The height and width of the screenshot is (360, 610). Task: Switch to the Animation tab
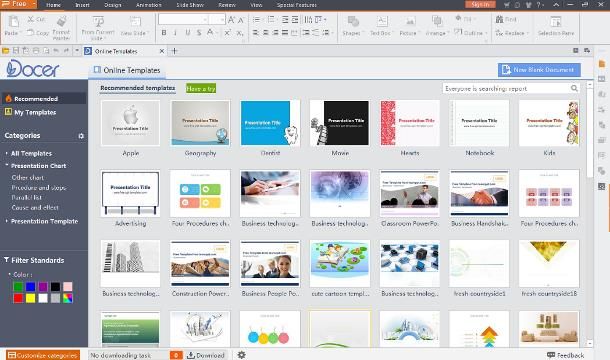point(149,5)
